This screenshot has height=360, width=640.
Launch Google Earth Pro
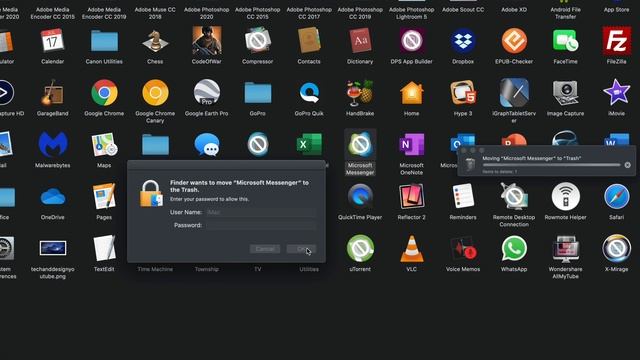click(207, 93)
